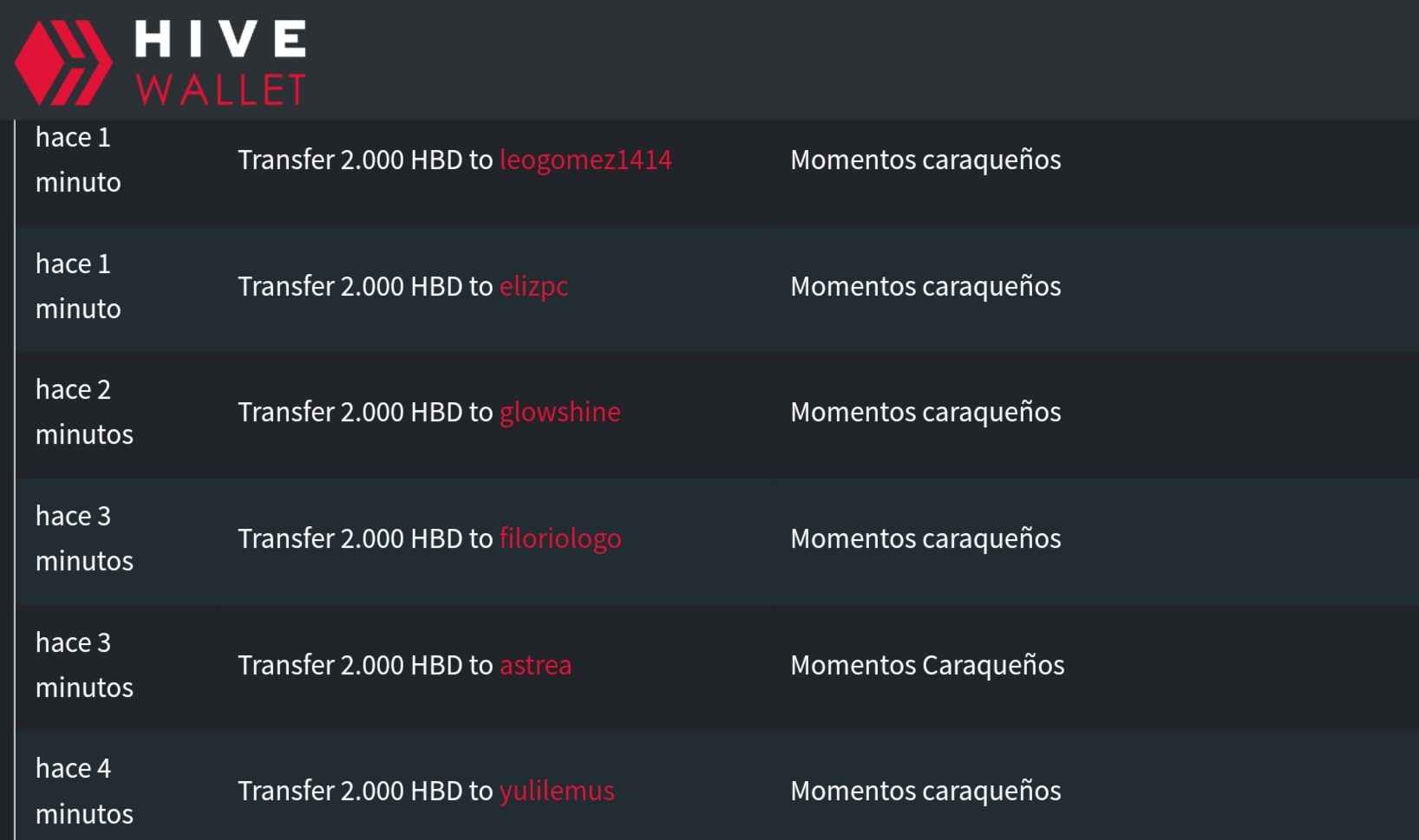1419x840 pixels.
Task: Click 'Transfer 2.000 HBD to' text for glowshine
Action: click(365, 413)
